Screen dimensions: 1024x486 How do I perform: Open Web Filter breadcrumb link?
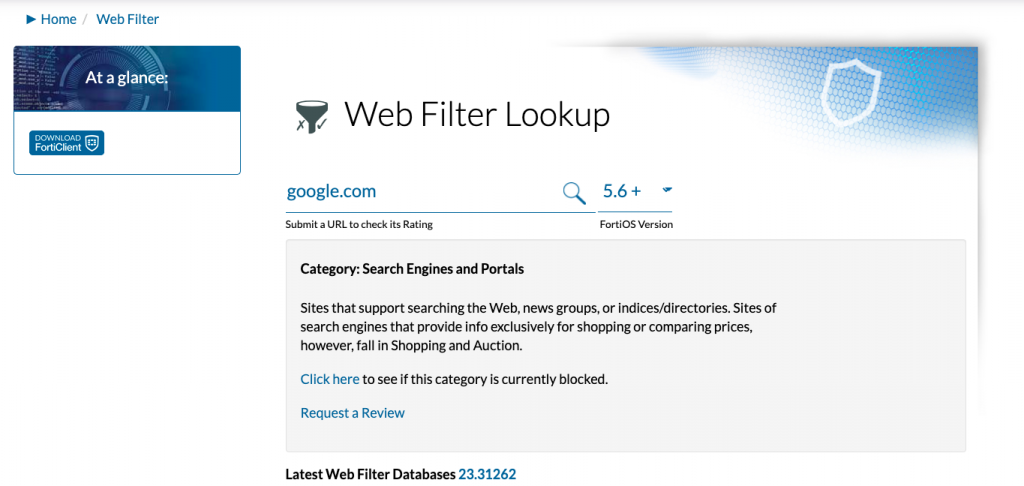pyautogui.click(x=127, y=20)
